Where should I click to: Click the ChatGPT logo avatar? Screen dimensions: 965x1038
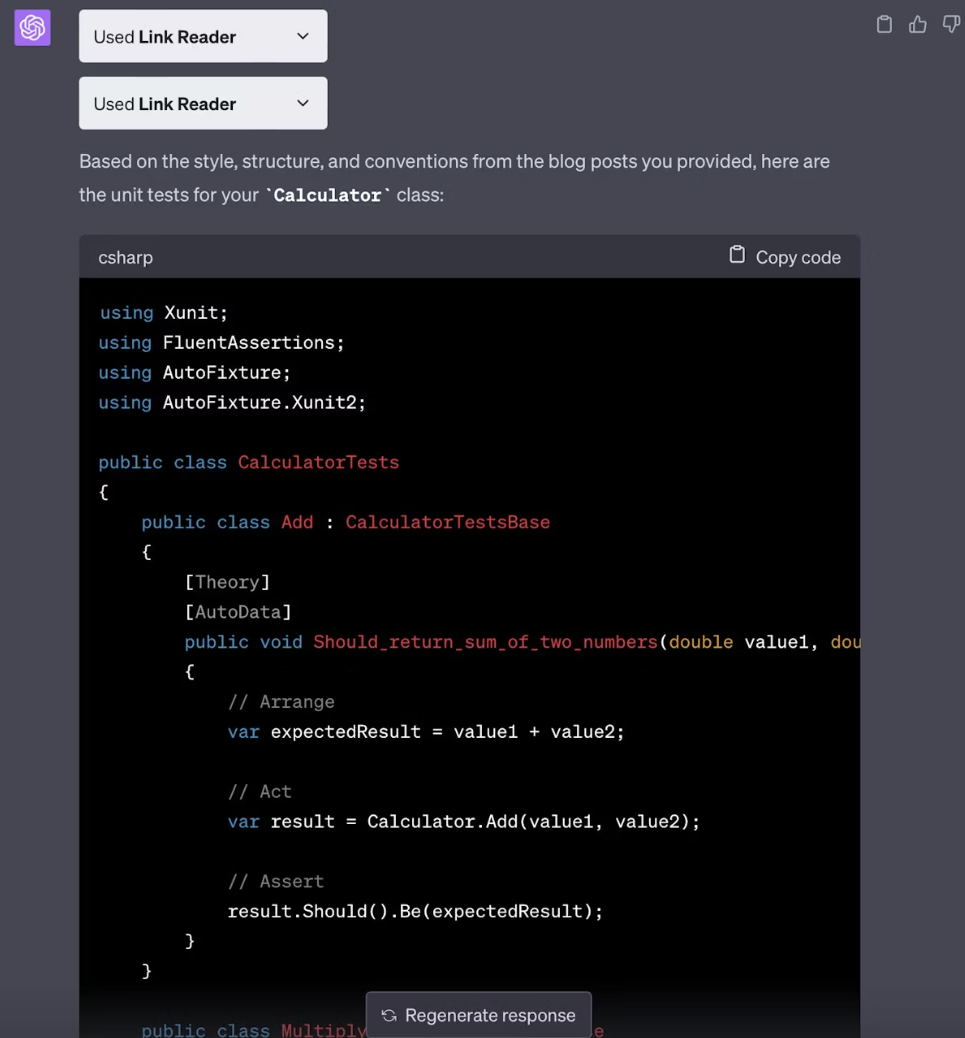pyautogui.click(x=31, y=27)
